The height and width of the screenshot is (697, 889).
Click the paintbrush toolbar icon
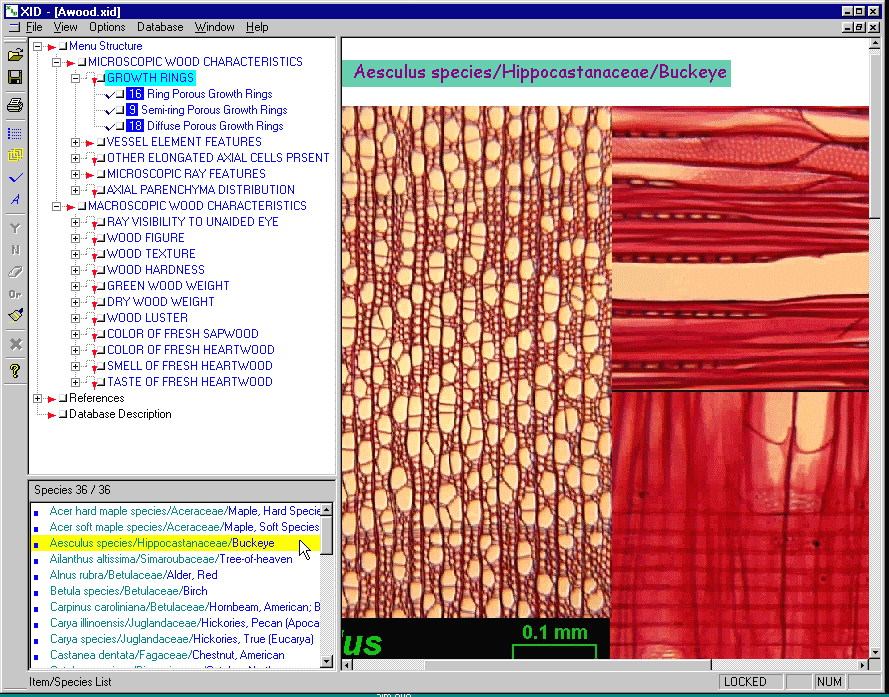(x=15, y=315)
